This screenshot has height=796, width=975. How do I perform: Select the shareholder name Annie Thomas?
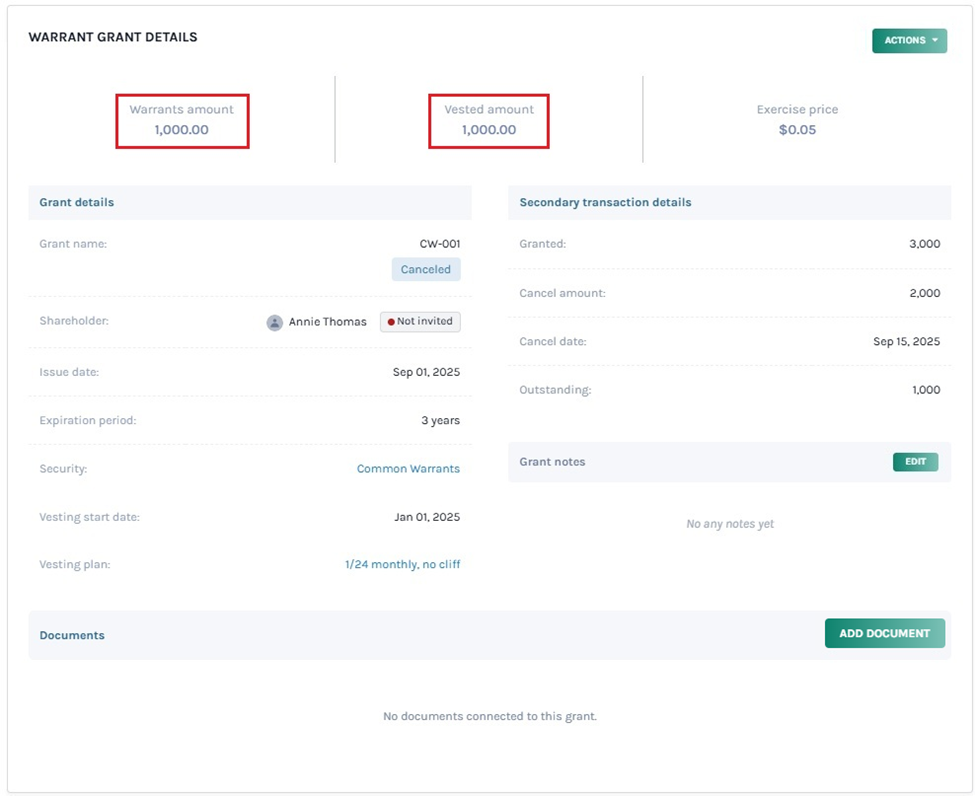327,322
